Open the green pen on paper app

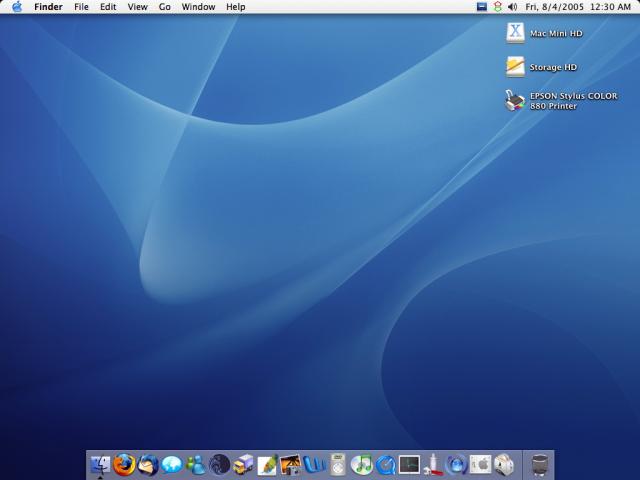click(267, 464)
